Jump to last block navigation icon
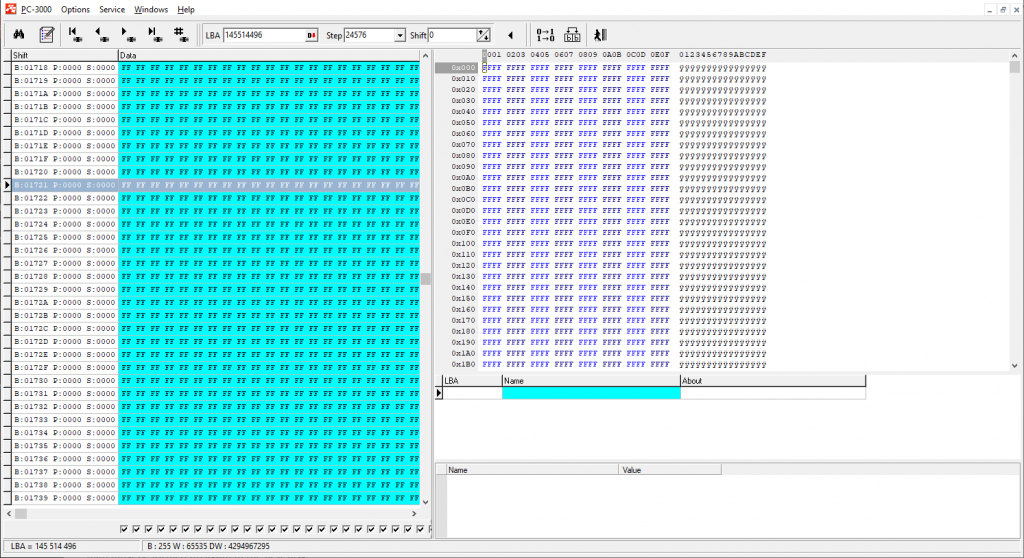1024x558 pixels. 155,35
